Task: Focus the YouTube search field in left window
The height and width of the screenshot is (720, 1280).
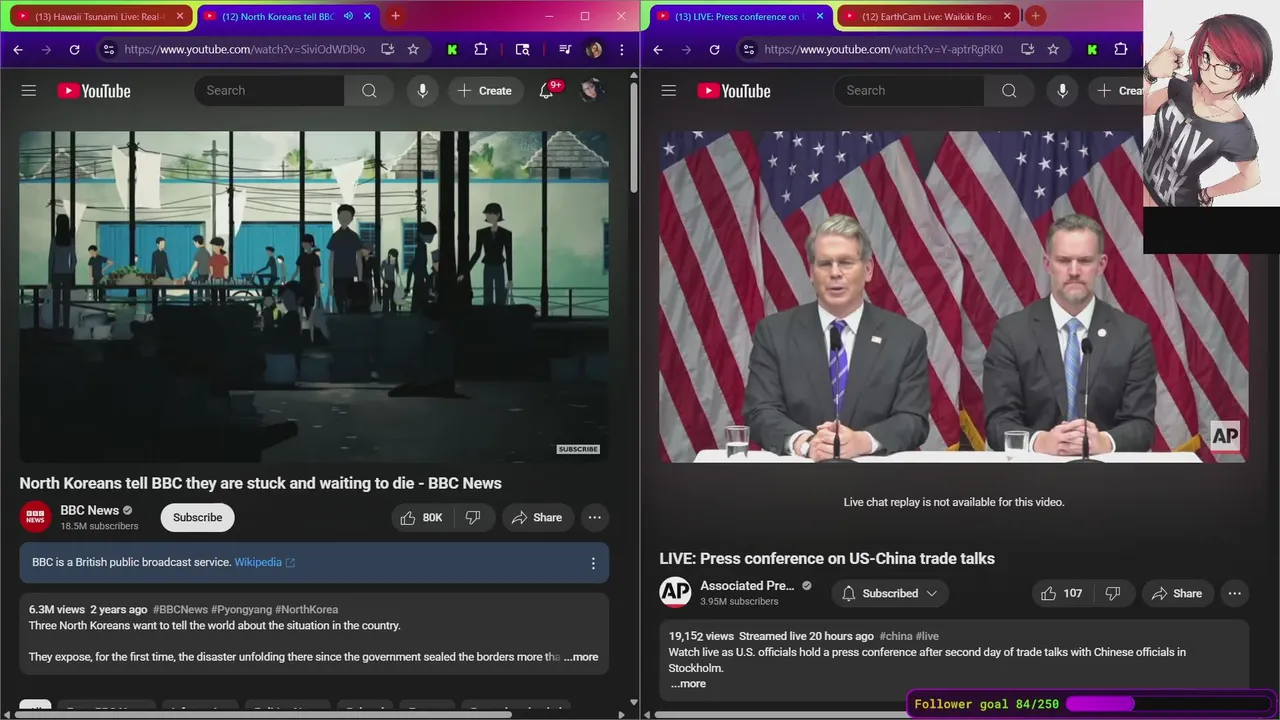Action: [269, 91]
